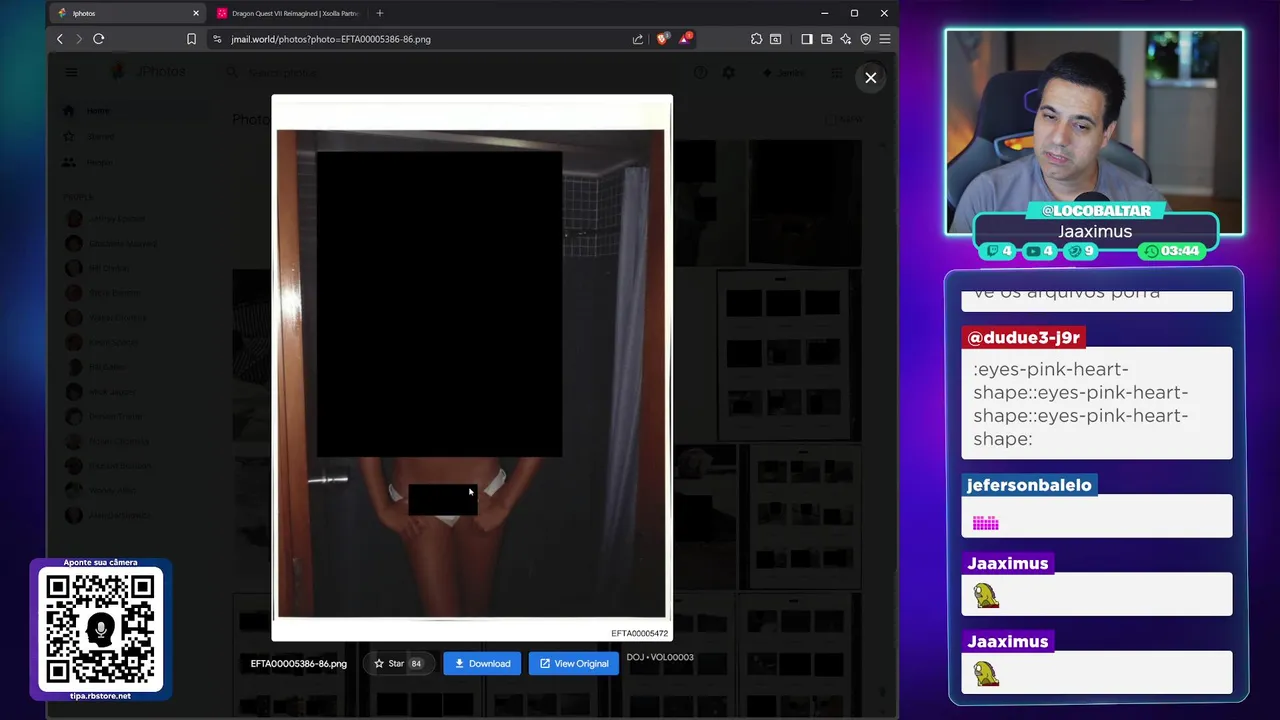Close the photo viewer with the X icon
Viewport: 1280px width, 720px height.
(871, 78)
